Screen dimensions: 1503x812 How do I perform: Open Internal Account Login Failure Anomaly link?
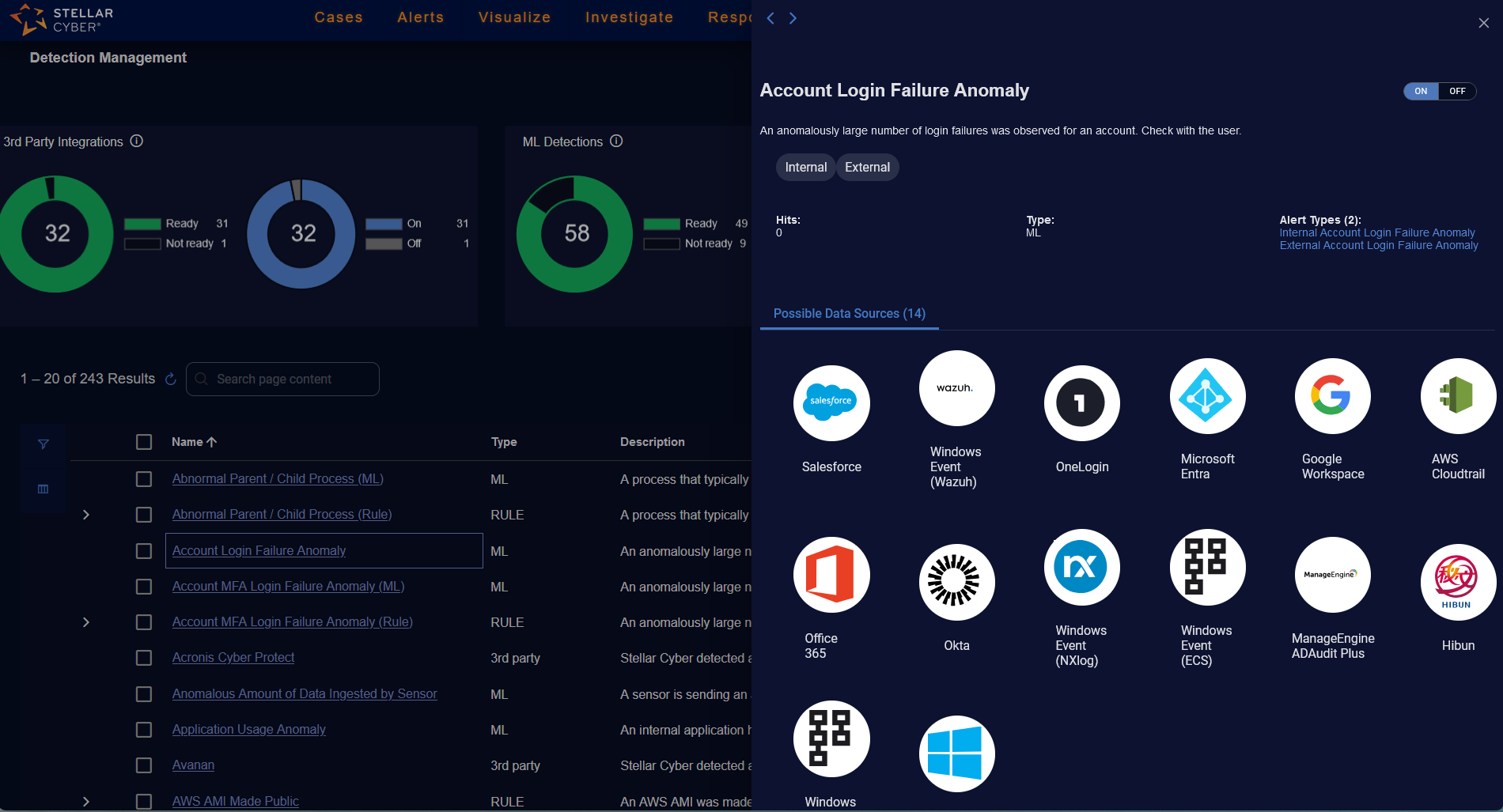point(1376,232)
